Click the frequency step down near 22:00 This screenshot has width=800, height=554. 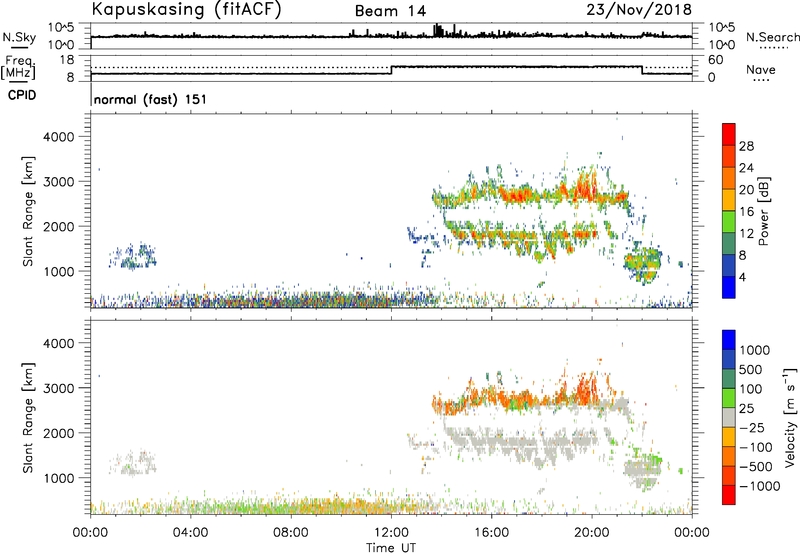642,70
